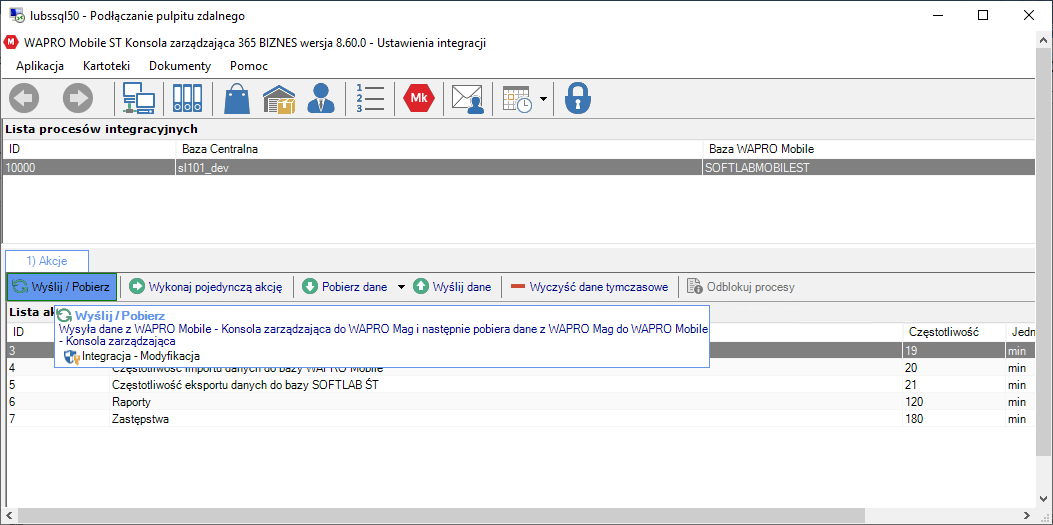Screen dimensions: 1053x525
Task: Open the Dokumenty menu
Action: pyautogui.click(x=180, y=66)
